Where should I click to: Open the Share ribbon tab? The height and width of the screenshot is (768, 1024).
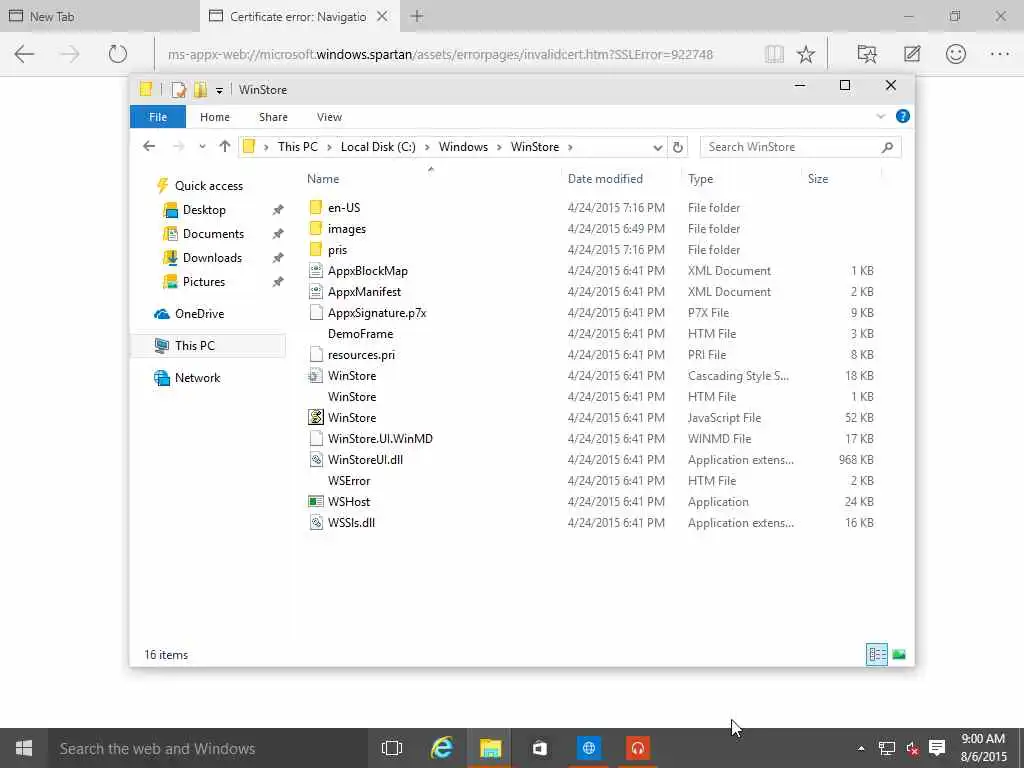coord(273,117)
